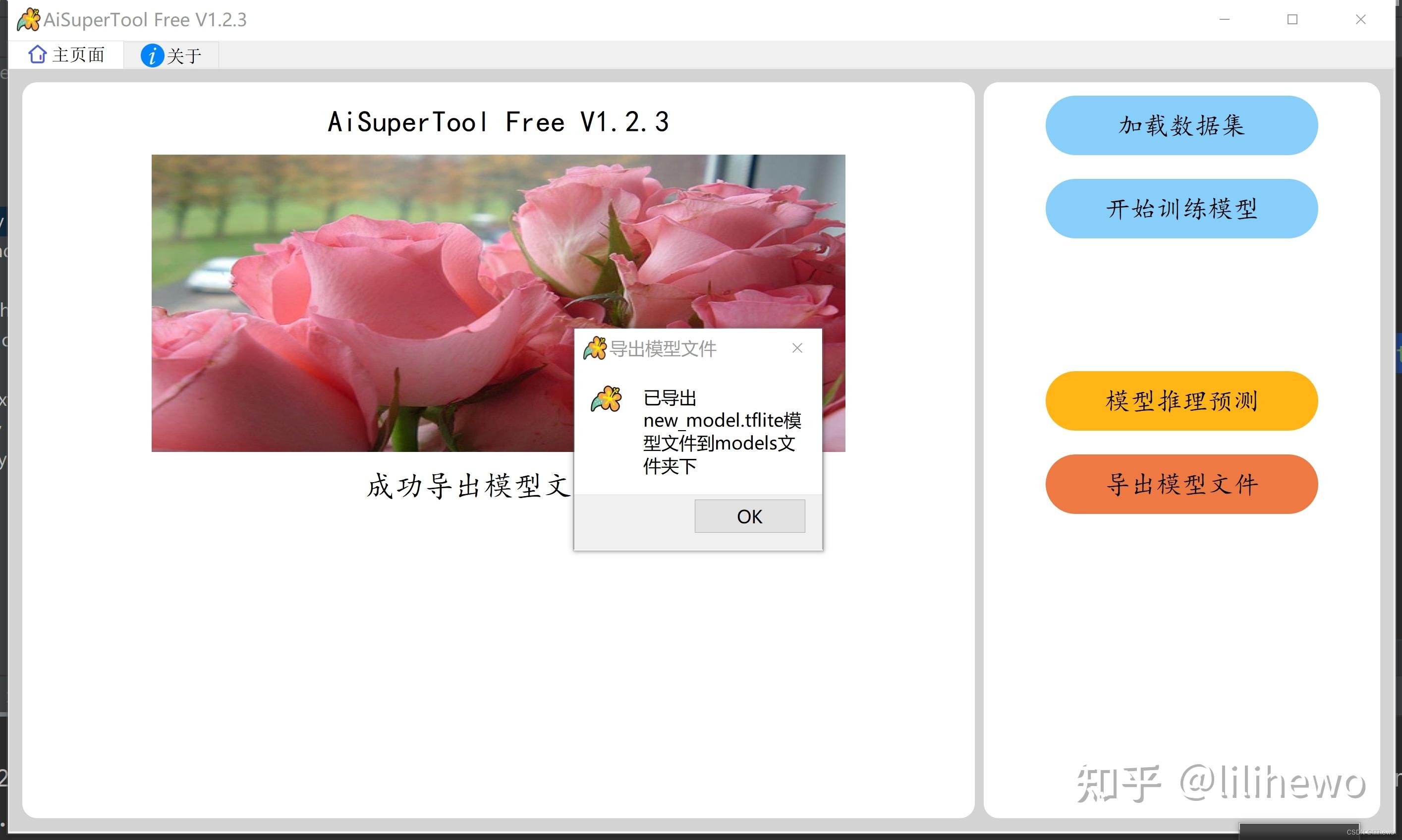Maximize the AiSuperTool window

(x=1292, y=19)
